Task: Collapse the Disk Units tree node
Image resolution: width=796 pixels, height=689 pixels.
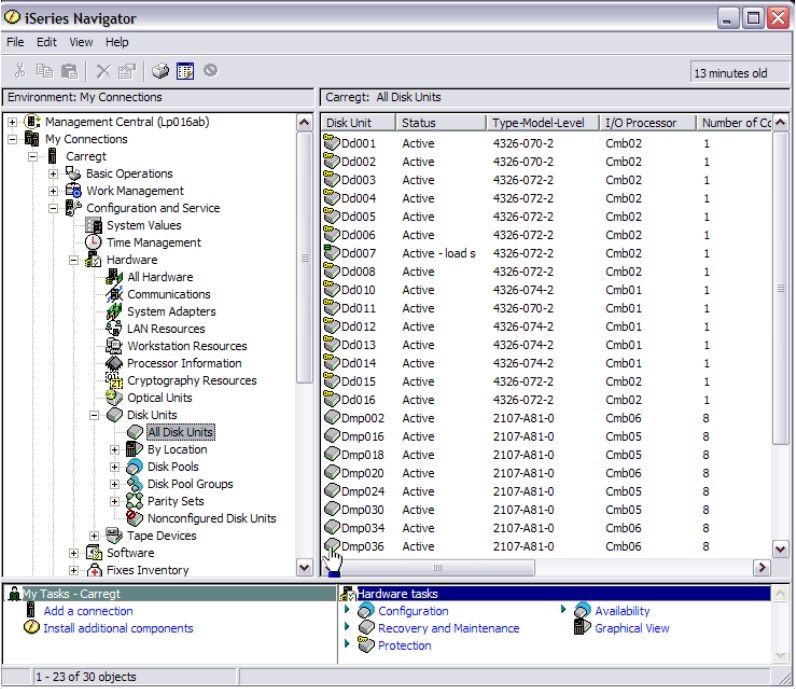Action: tap(95, 415)
